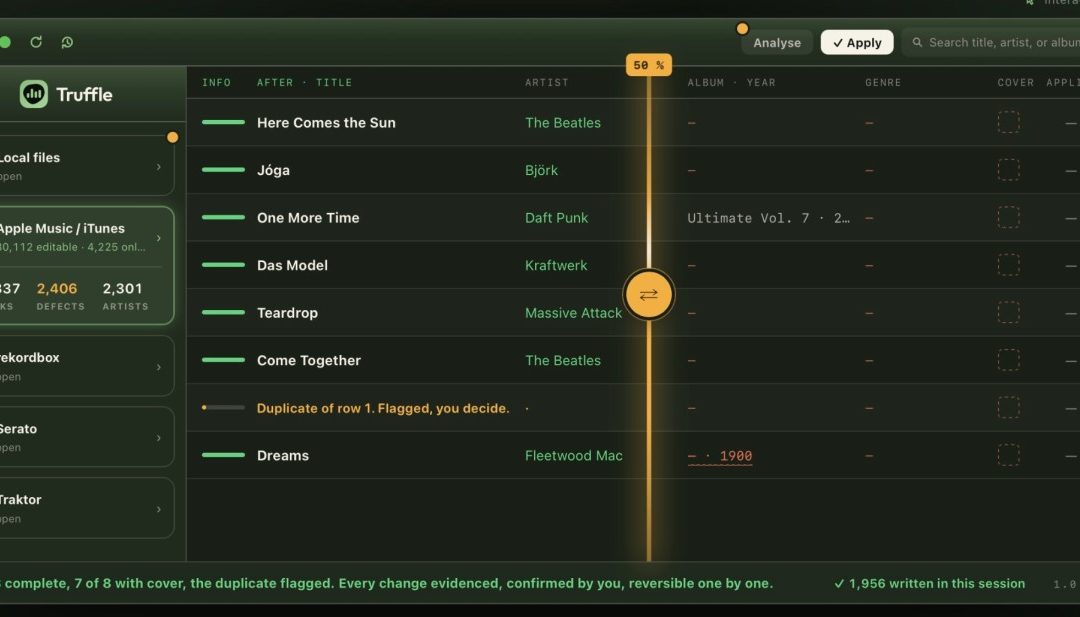Click the refresh icon in the toolbar
The height and width of the screenshot is (617, 1080).
(36, 42)
